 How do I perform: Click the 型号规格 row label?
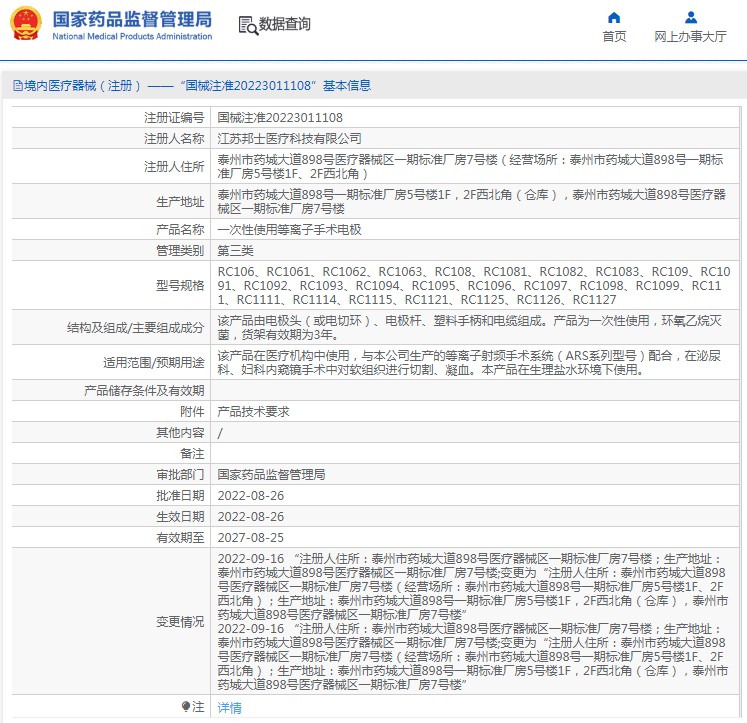(180, 286)
